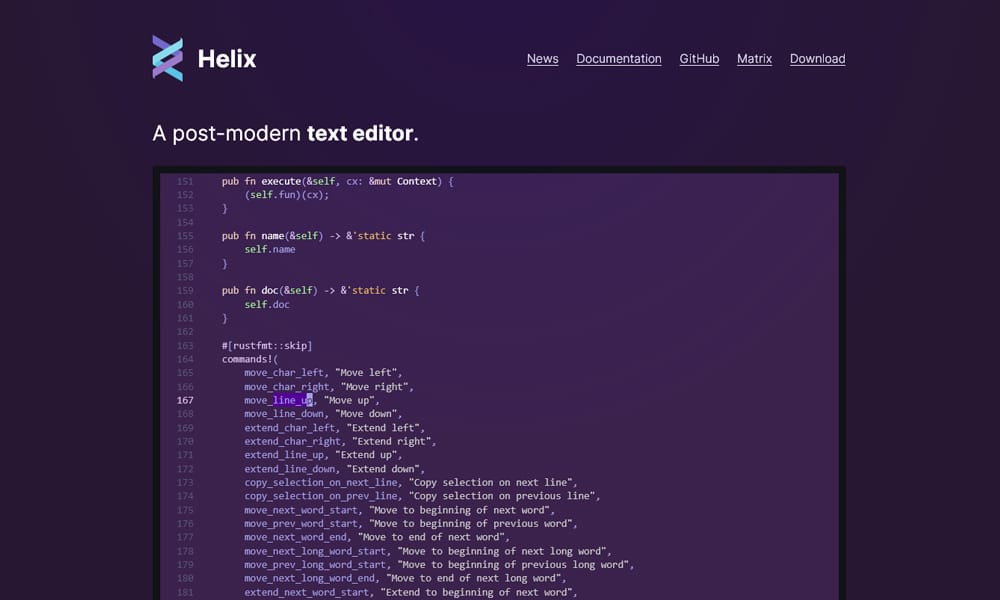The height and width of the screenshot is (600, 1000).
Task: Click 'move_prev_long_word_start' on line 179
Action: point(315,565)
